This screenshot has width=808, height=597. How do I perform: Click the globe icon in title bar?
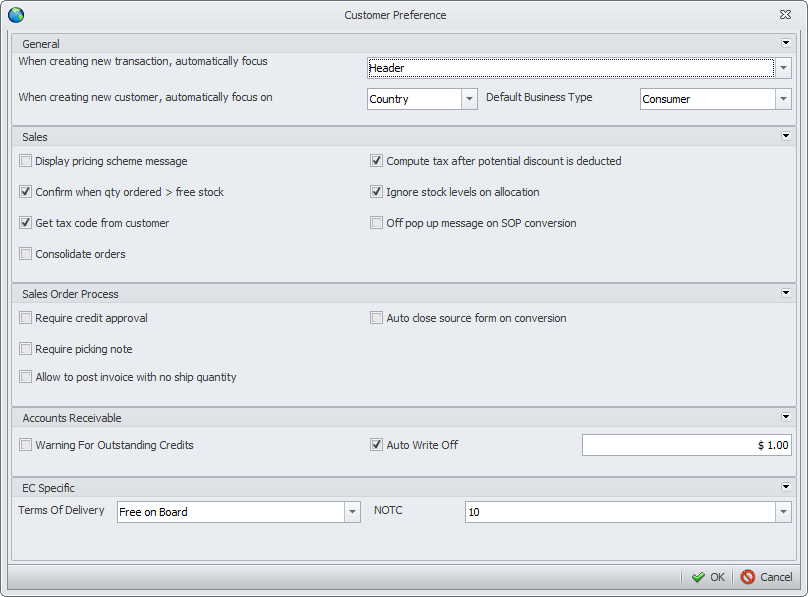16,15
